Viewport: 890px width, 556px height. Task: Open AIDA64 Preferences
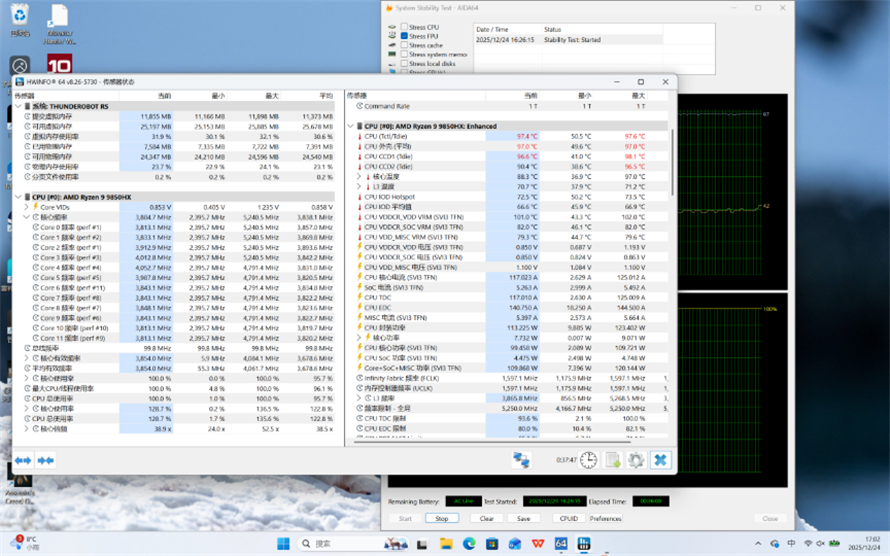606,519
